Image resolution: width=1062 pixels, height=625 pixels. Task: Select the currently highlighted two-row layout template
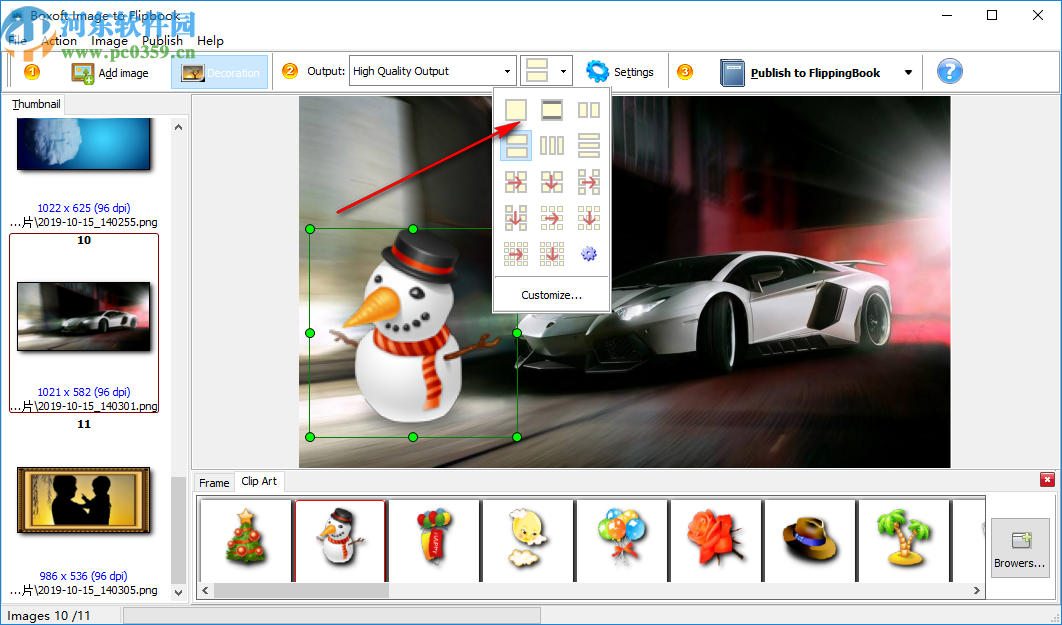click(515, 146)
